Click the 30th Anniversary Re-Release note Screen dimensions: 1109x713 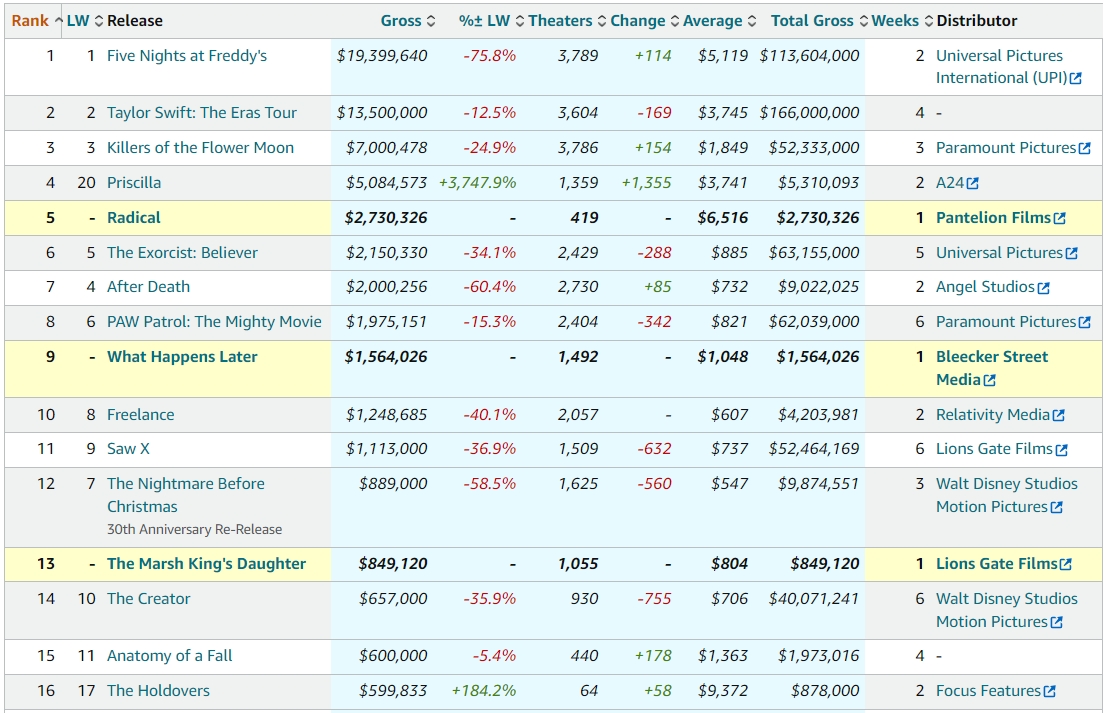click(194, 530)
